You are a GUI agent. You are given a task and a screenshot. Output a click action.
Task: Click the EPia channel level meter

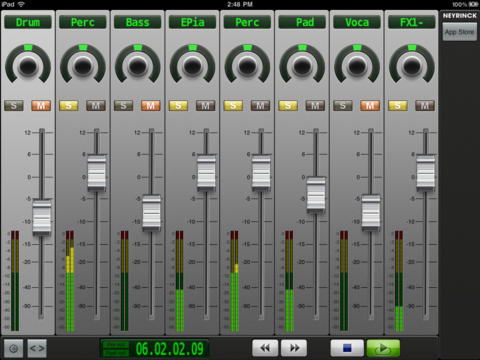[179, 281]
